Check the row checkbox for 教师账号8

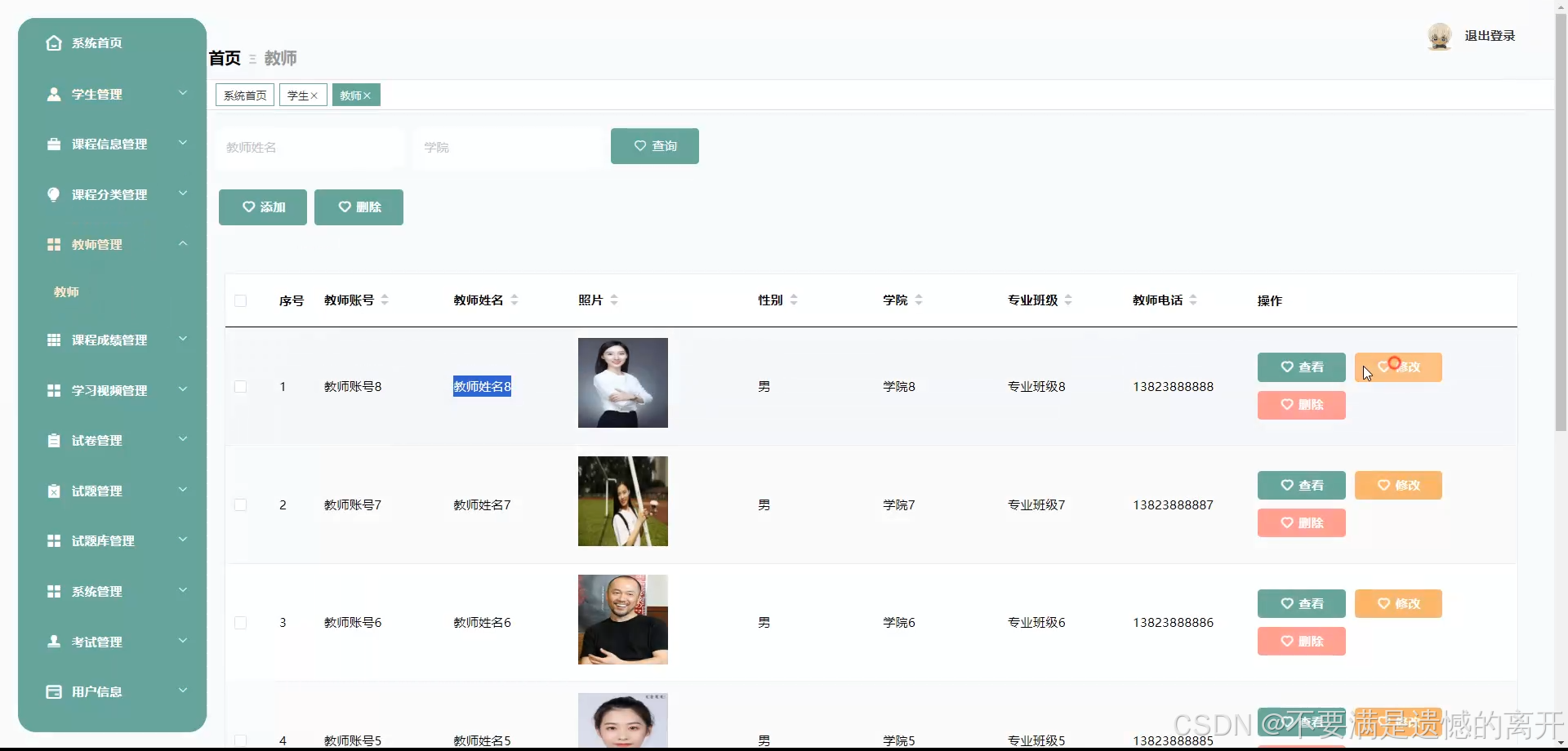coord(240,387)
